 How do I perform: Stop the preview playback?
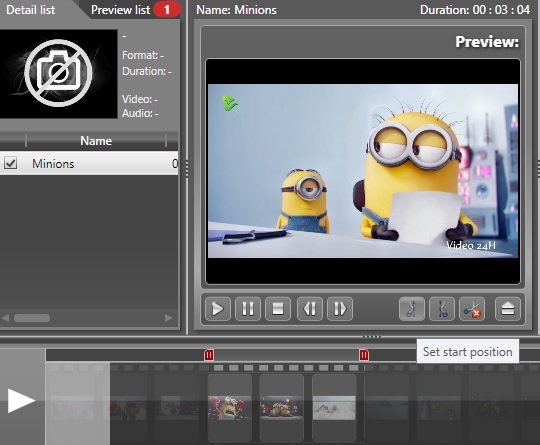pos(278,309)
